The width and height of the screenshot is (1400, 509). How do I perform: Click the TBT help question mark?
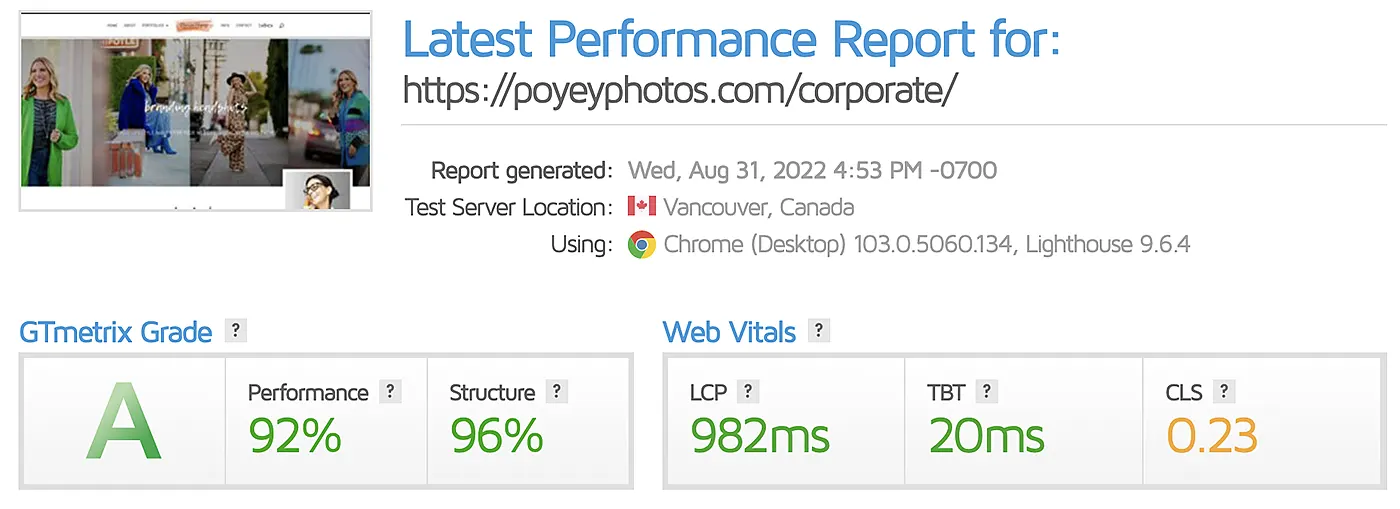pos(986,392)
